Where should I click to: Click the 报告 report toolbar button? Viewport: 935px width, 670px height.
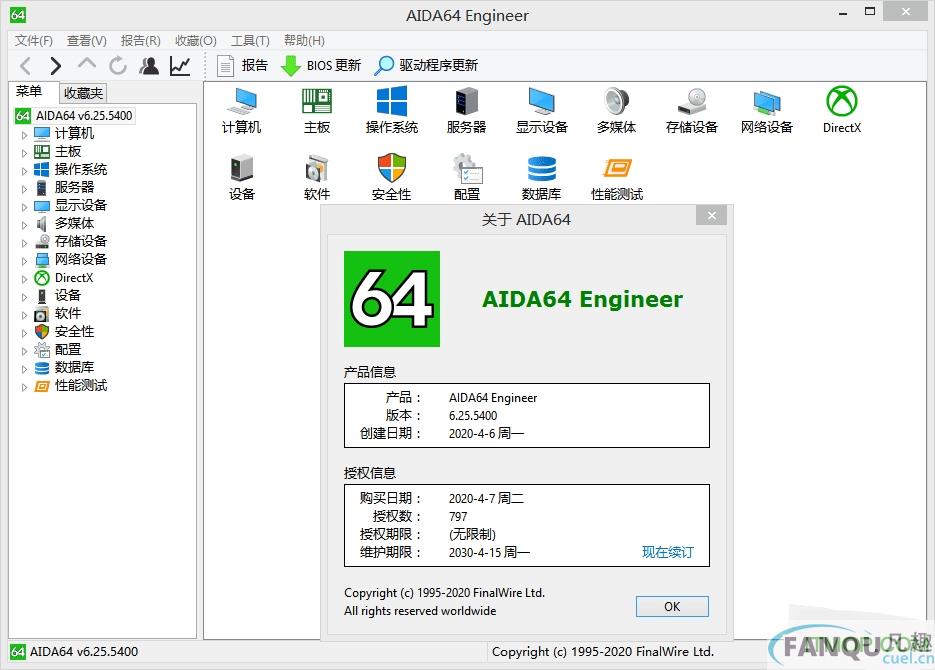click(242, 66)
